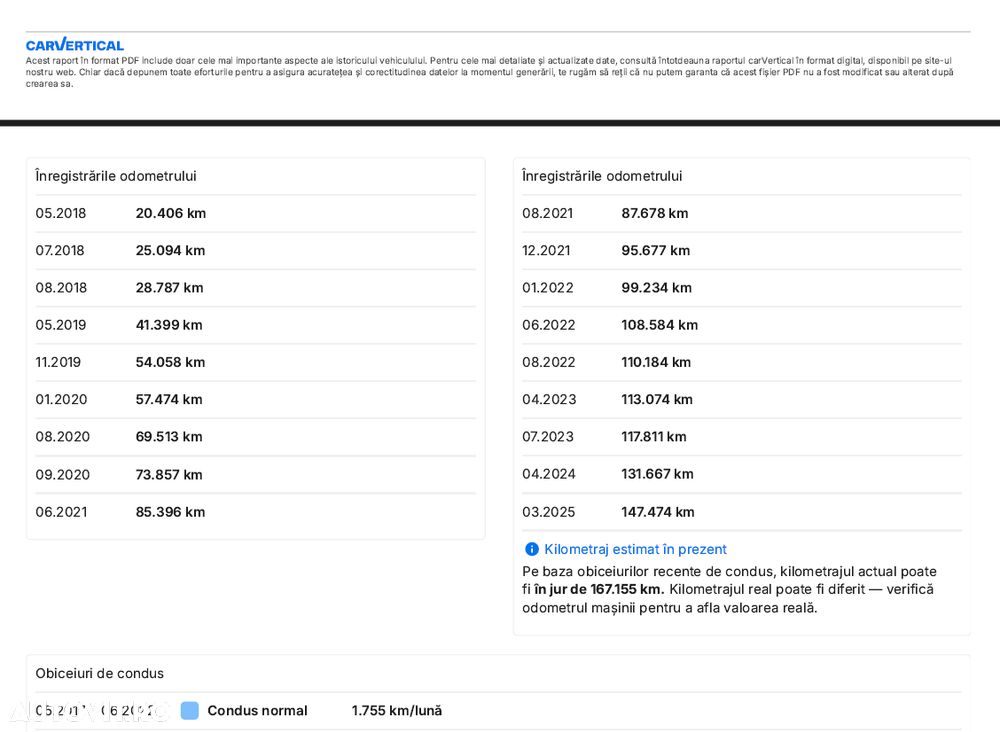
Task: Open the Kilometraj estimat în prezent link
Action: tap(635, 549)
